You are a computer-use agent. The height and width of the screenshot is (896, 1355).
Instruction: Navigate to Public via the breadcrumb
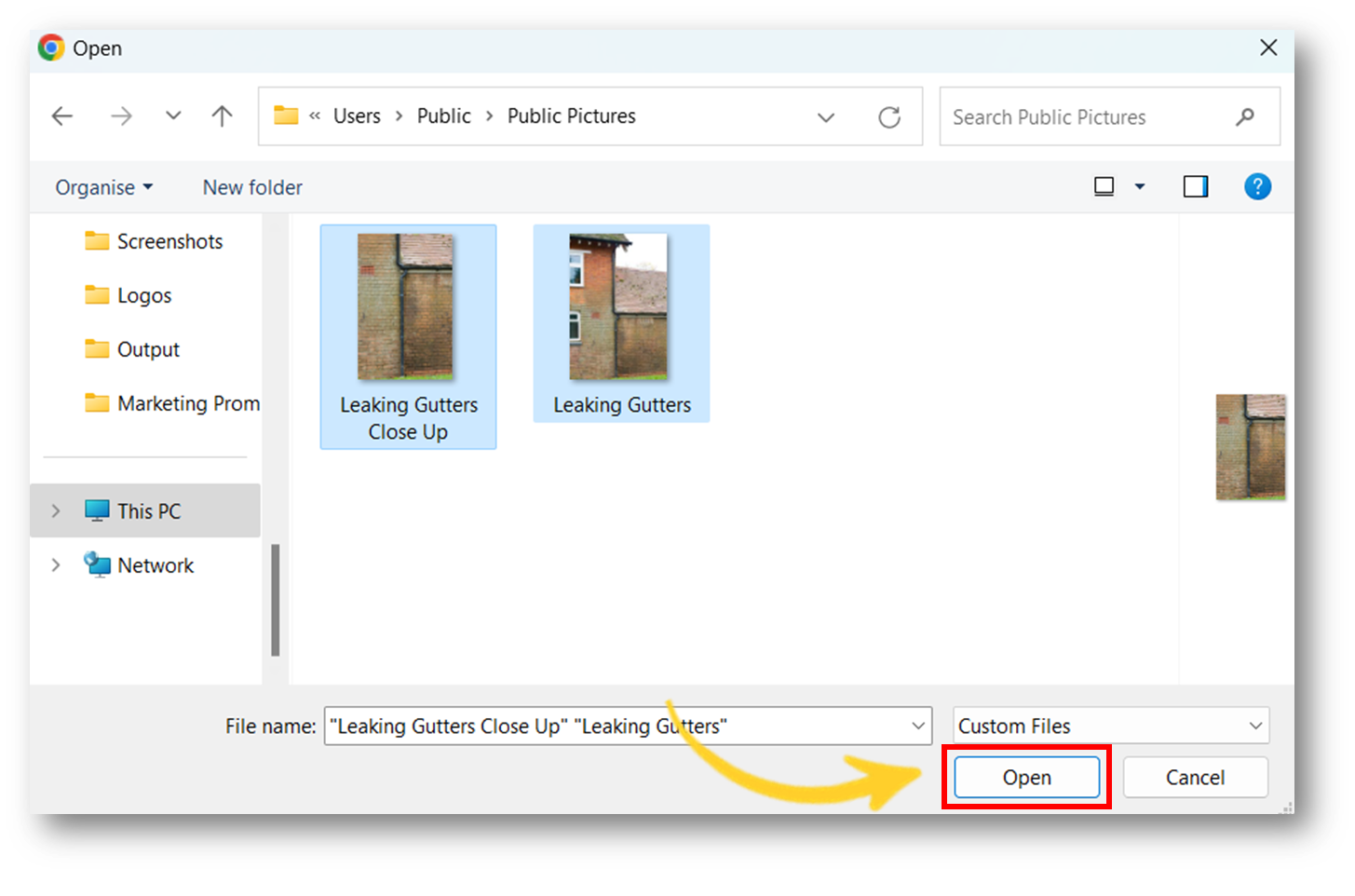coord(444,115)
